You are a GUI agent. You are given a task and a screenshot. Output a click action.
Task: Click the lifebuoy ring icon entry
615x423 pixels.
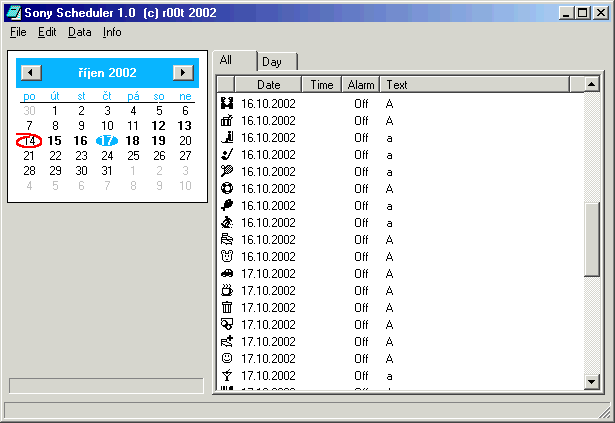[227, 188]
